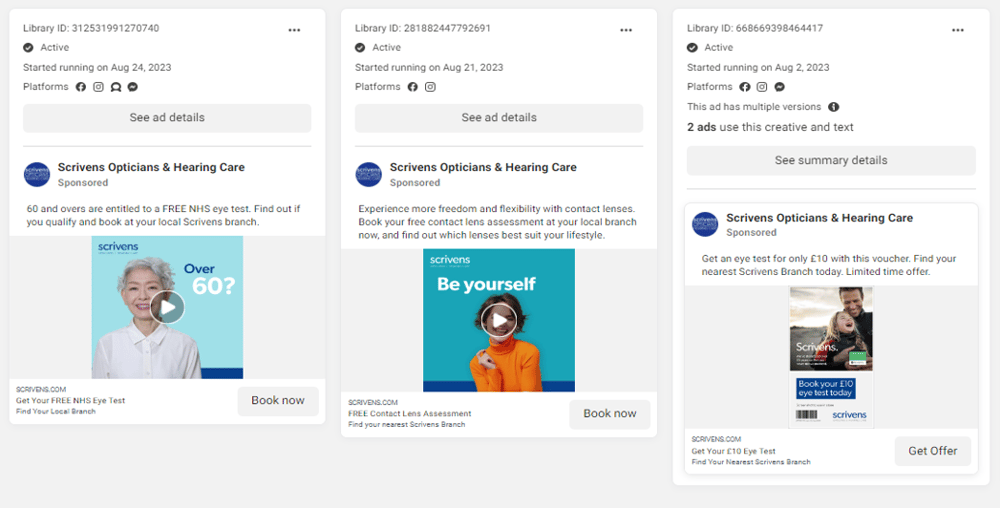Image resolution: width=1000 pixels, height=508 pixels.
Task: Click the 'Find Your Nearest Scrivens Branch' £10 offer description
Action: 751,462
